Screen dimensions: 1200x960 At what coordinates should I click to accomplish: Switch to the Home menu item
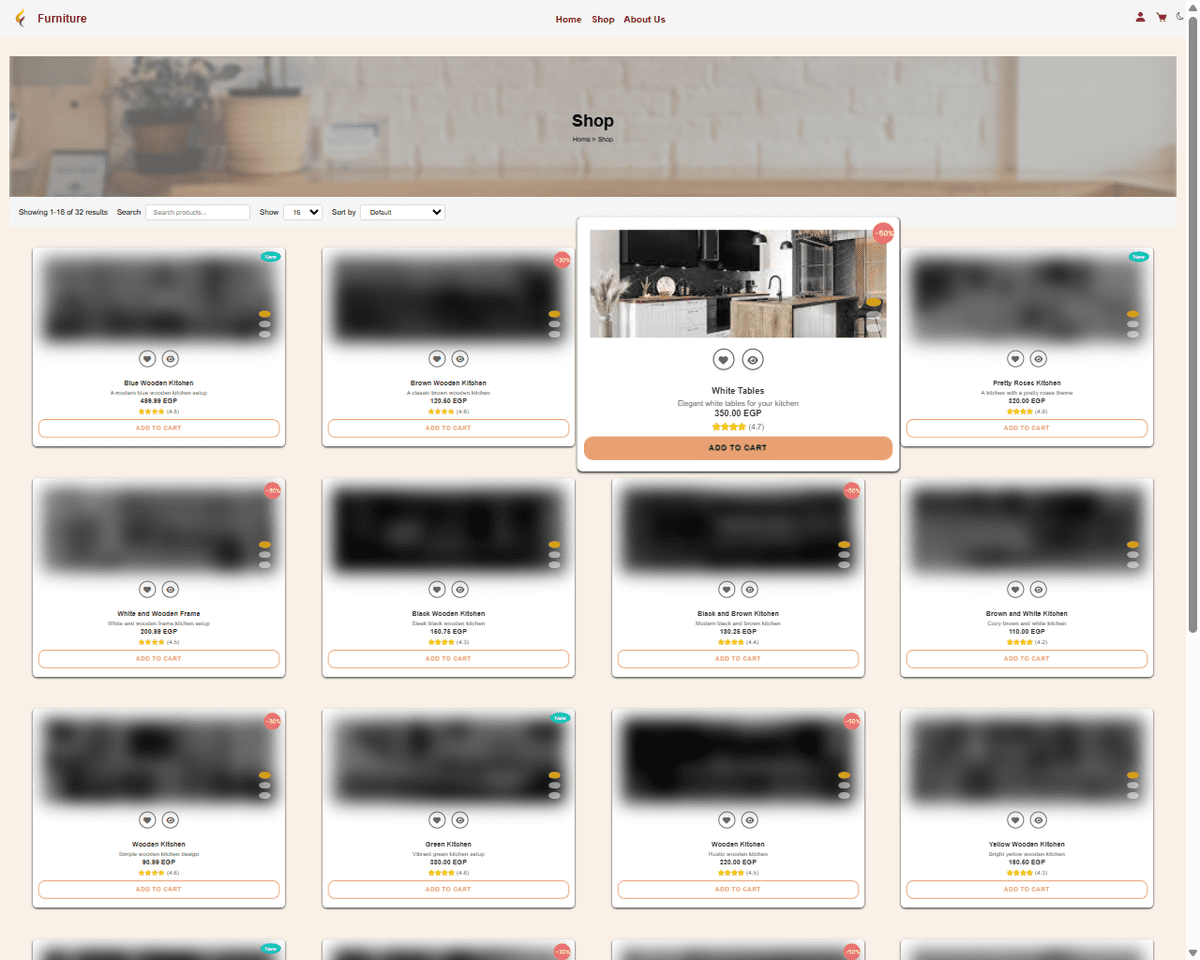[x=568, y=19]
